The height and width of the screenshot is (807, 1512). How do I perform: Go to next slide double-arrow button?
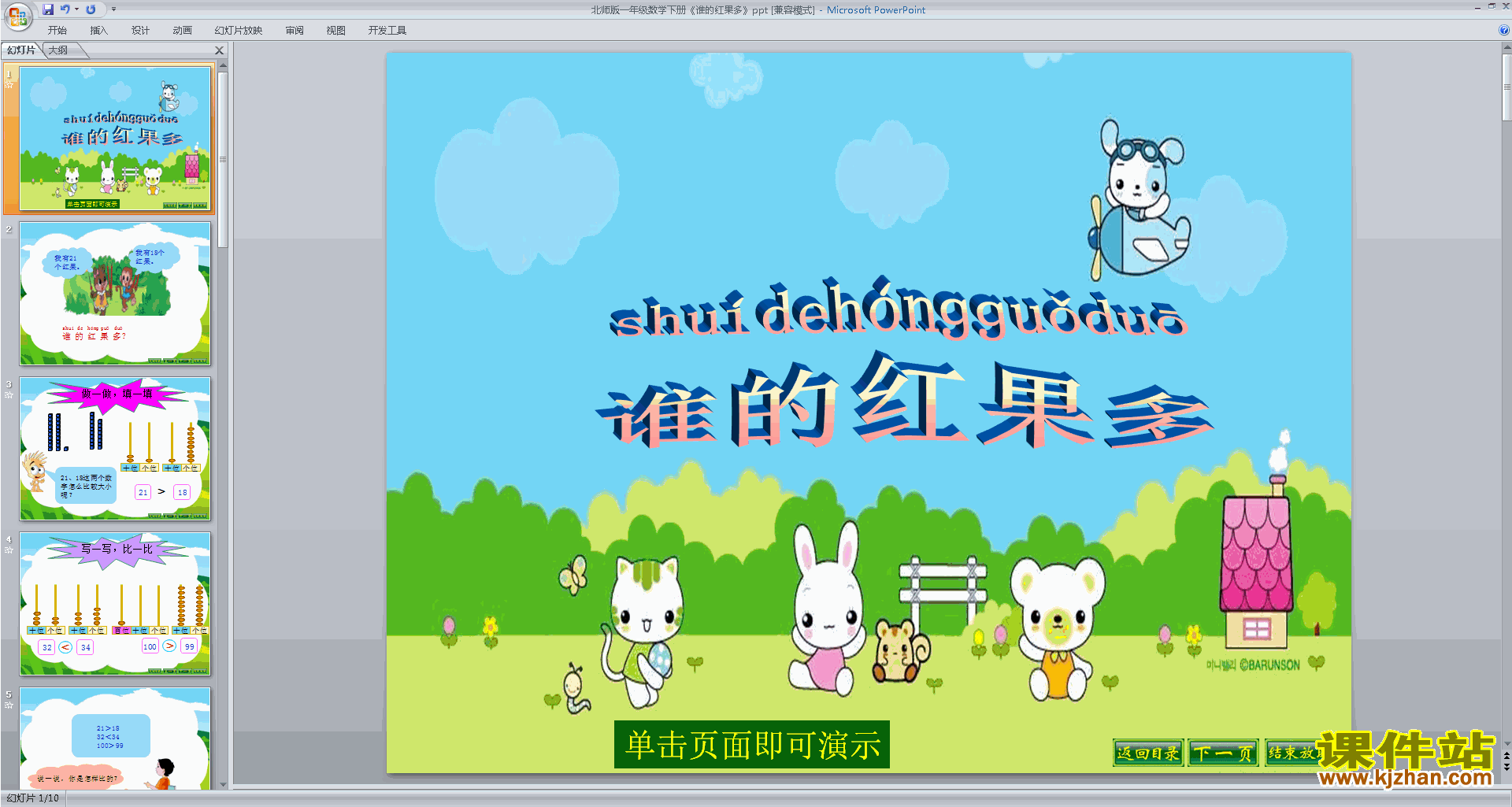tap(1506, 768)
